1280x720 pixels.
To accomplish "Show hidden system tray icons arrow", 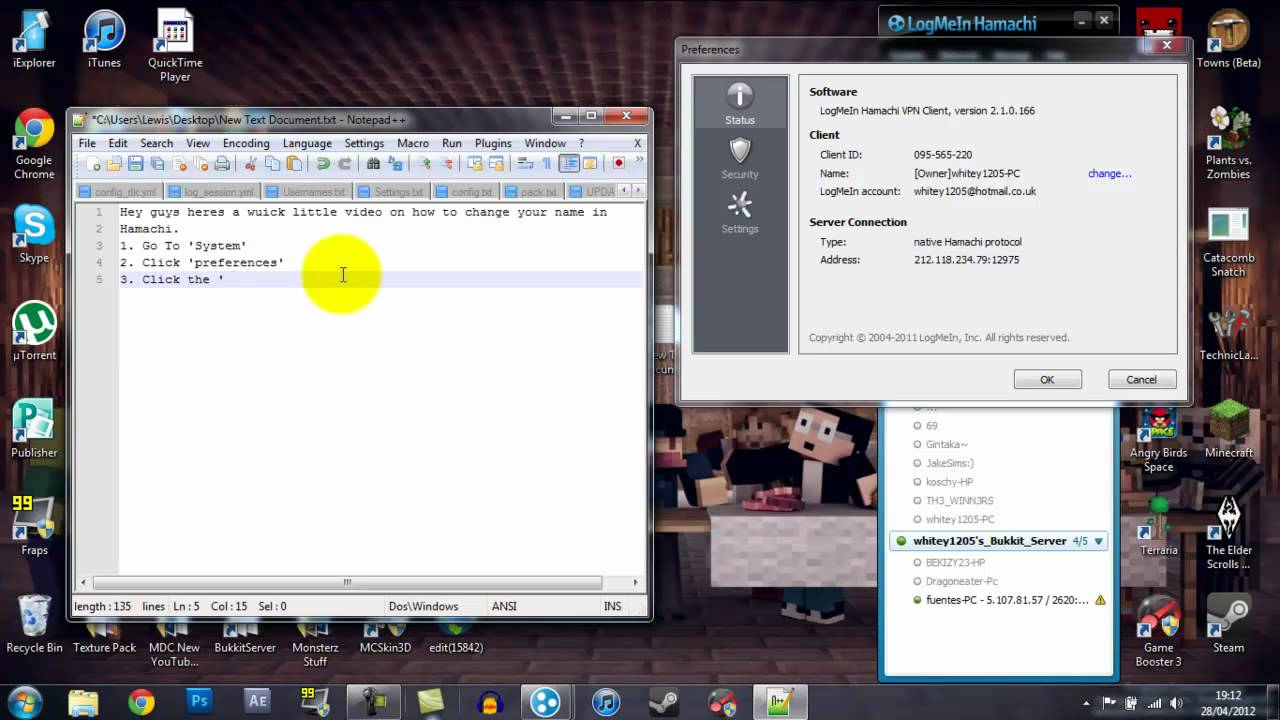I will tap(1088, 702).
